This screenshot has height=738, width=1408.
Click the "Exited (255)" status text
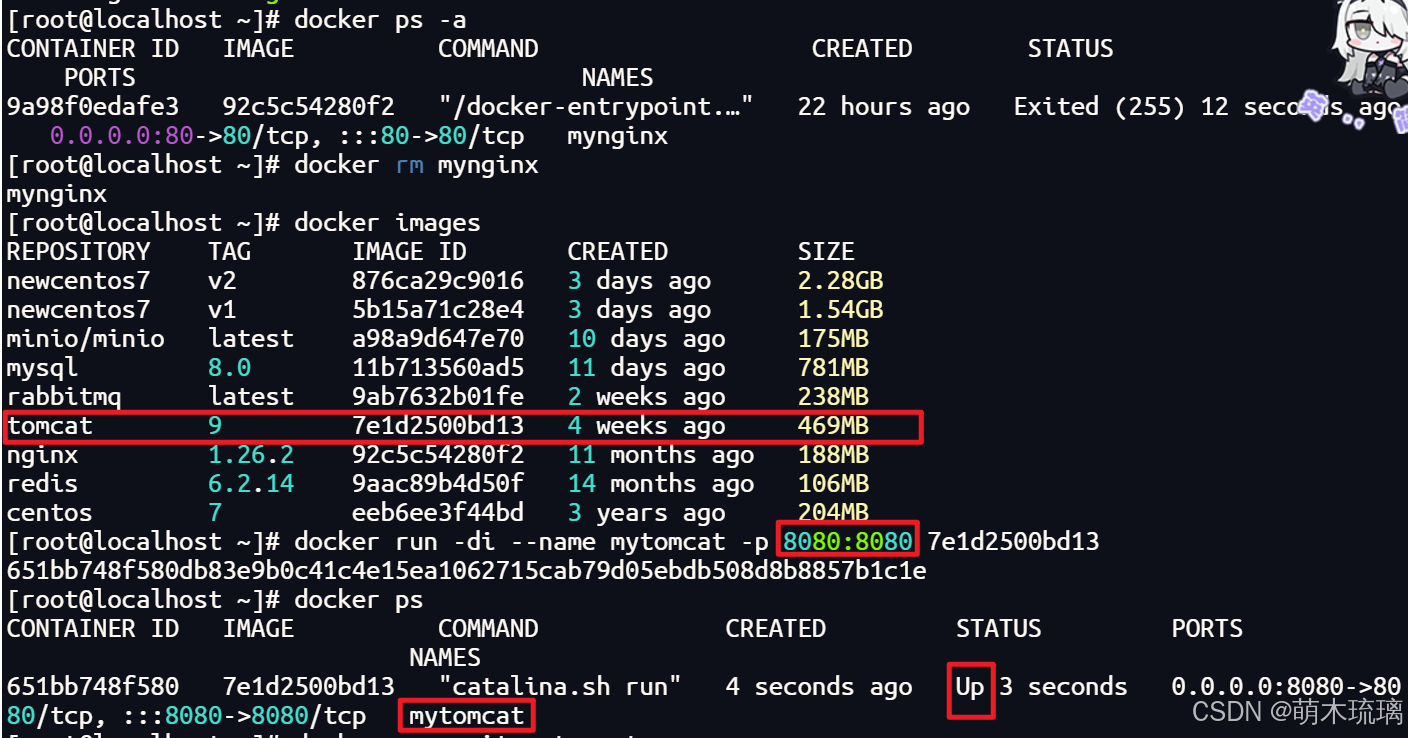1100,107
